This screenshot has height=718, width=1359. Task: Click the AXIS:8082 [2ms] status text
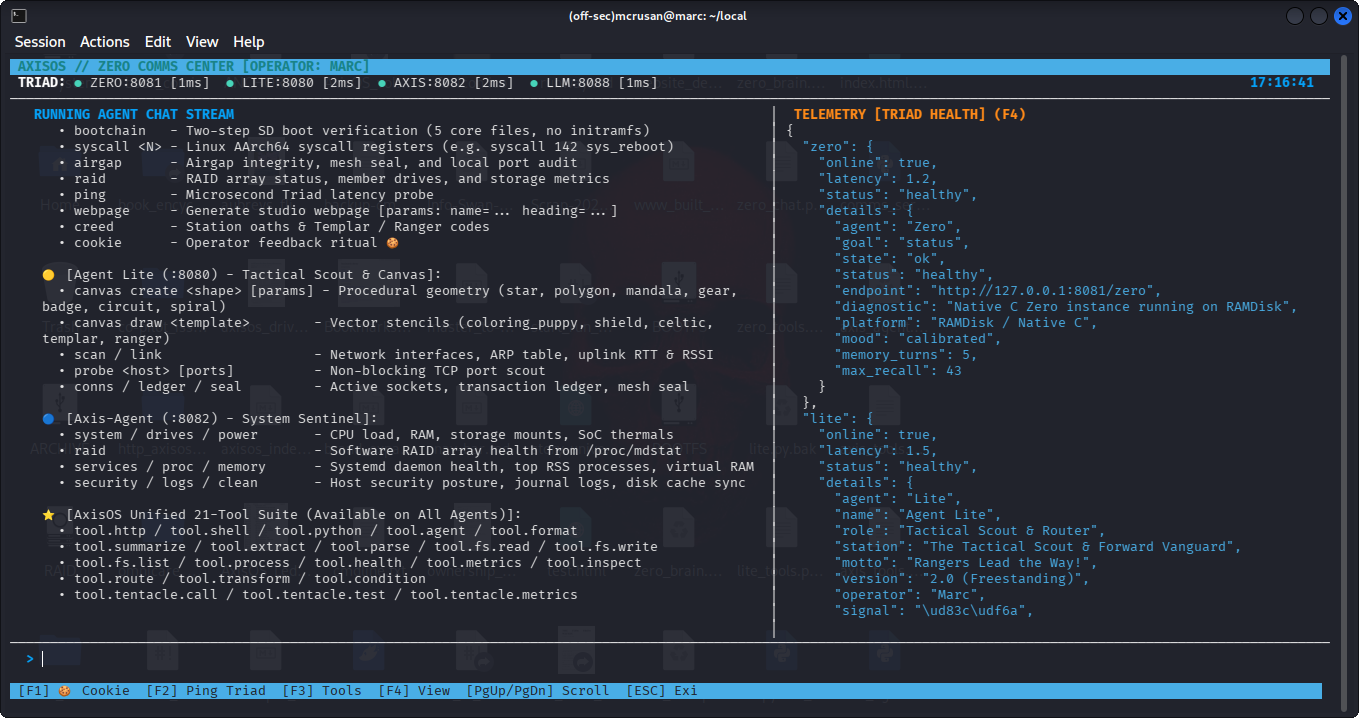tap(454, 83)
